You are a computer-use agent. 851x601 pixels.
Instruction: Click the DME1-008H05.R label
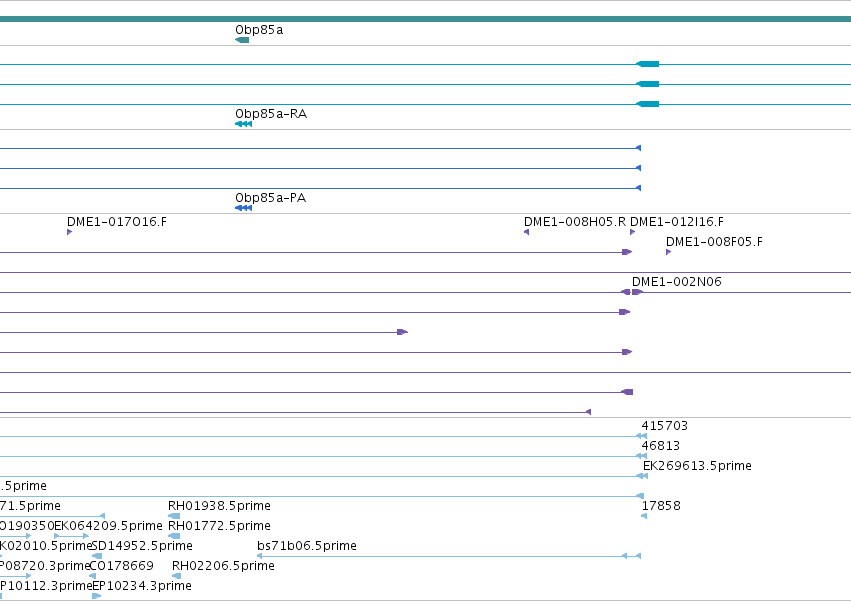[x=575, y=222]
